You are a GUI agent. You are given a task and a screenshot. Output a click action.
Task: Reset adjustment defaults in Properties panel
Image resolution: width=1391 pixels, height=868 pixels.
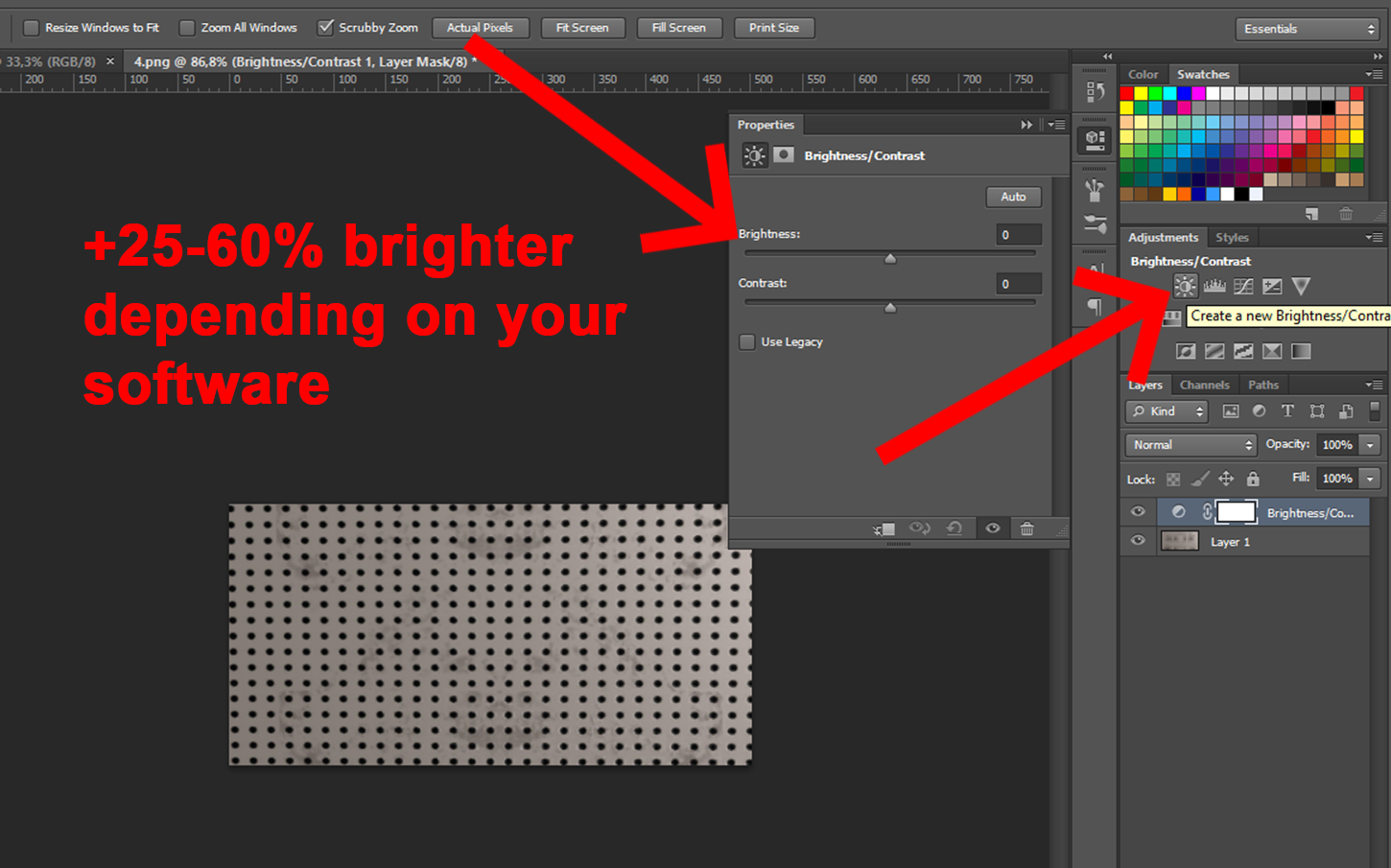tap(955, 528)
